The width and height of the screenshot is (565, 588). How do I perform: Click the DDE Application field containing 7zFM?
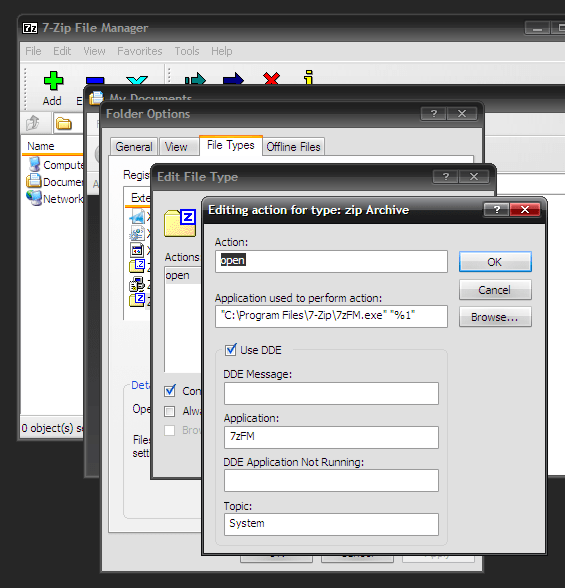click(x=331, y=437)
